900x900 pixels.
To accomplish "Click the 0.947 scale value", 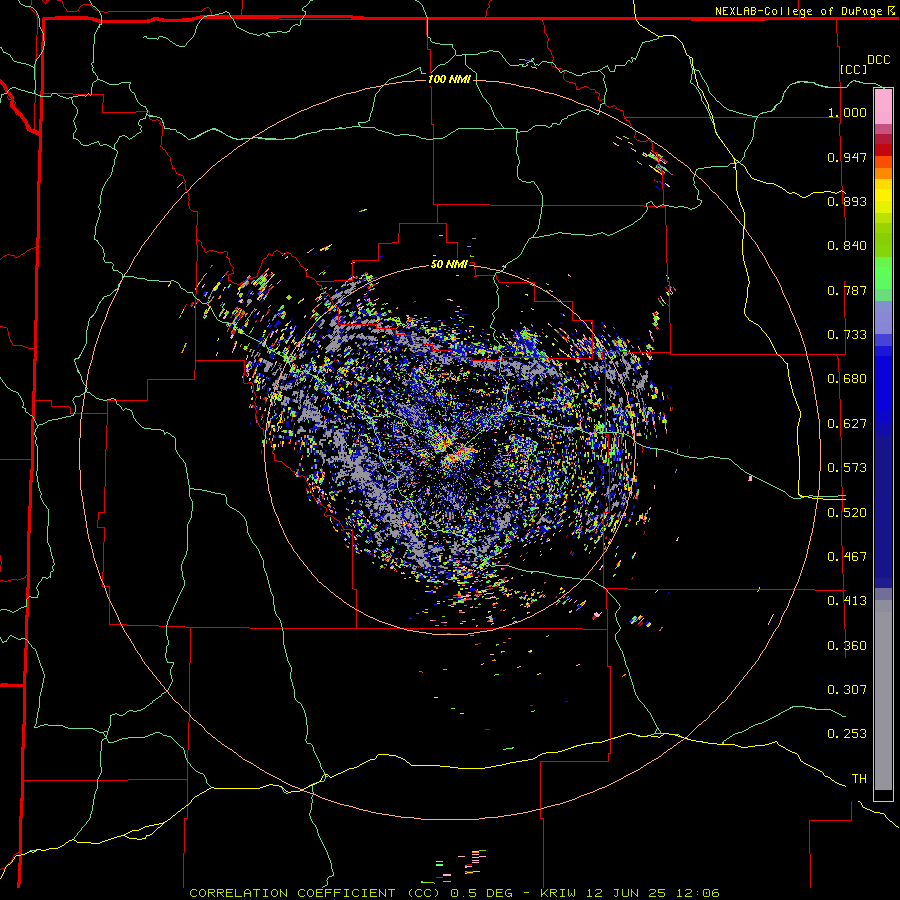I will click(x=847, y=157).
